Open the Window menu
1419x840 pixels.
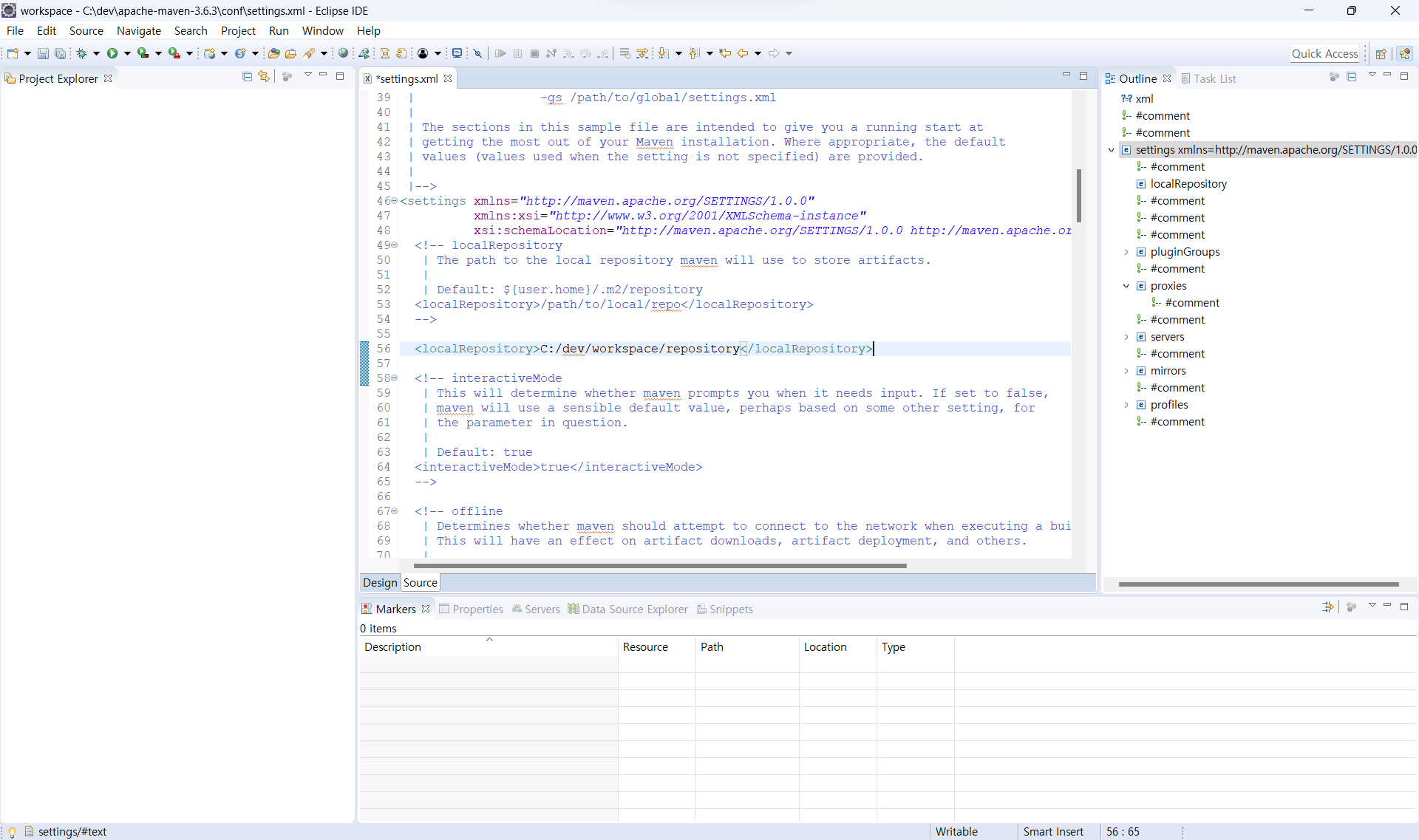coord(323,30)
